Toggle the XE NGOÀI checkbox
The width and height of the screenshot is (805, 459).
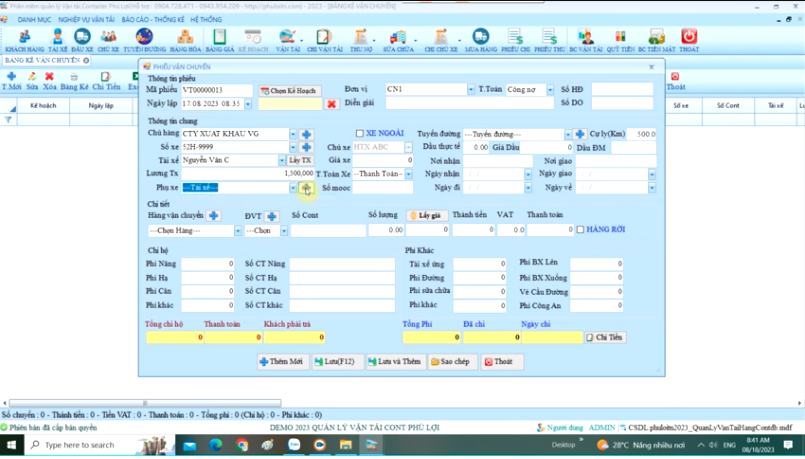[359, 133]
